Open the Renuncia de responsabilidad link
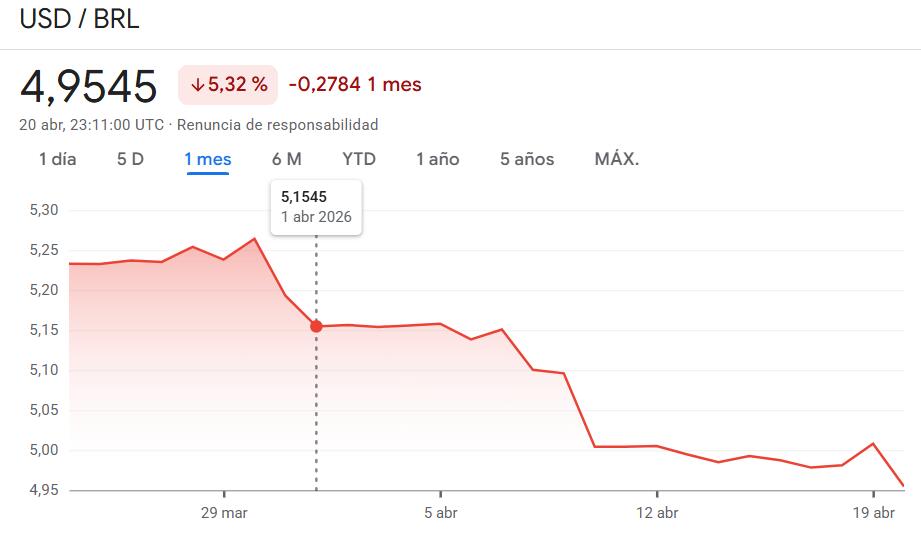Viewport: 921px width, 541px height. (278, 125)
